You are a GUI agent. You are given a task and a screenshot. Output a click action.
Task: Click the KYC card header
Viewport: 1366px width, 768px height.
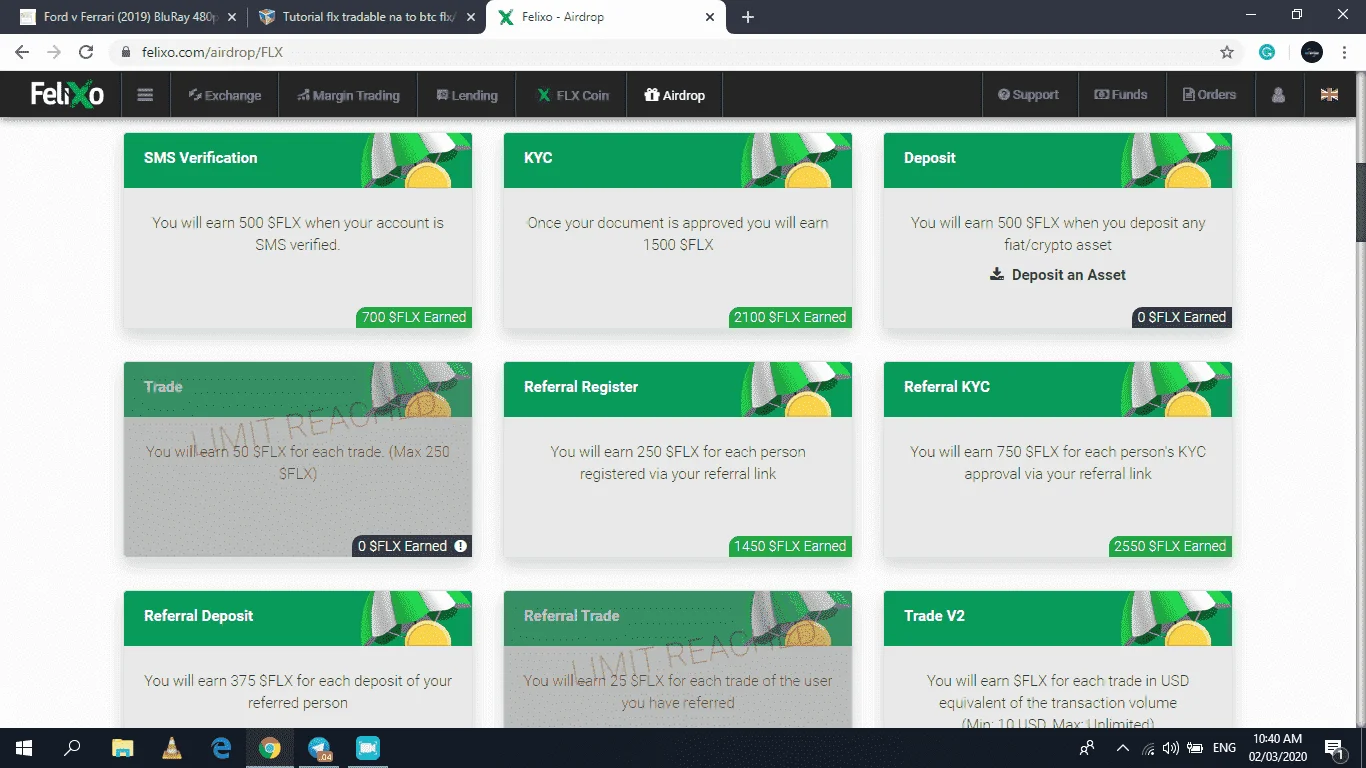678,160
